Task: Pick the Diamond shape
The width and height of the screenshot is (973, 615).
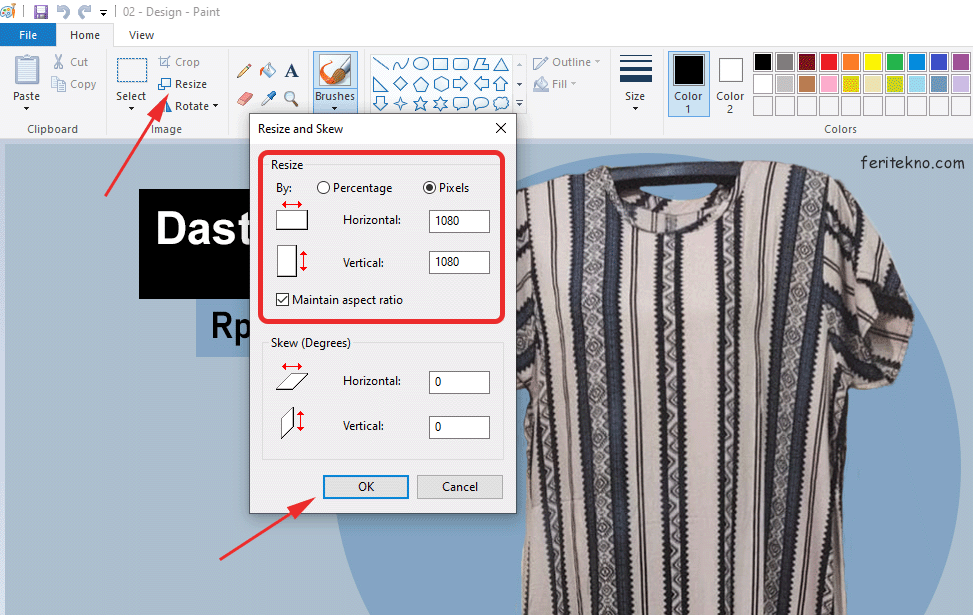Action: pyautogui.click(x=401, y=84)
